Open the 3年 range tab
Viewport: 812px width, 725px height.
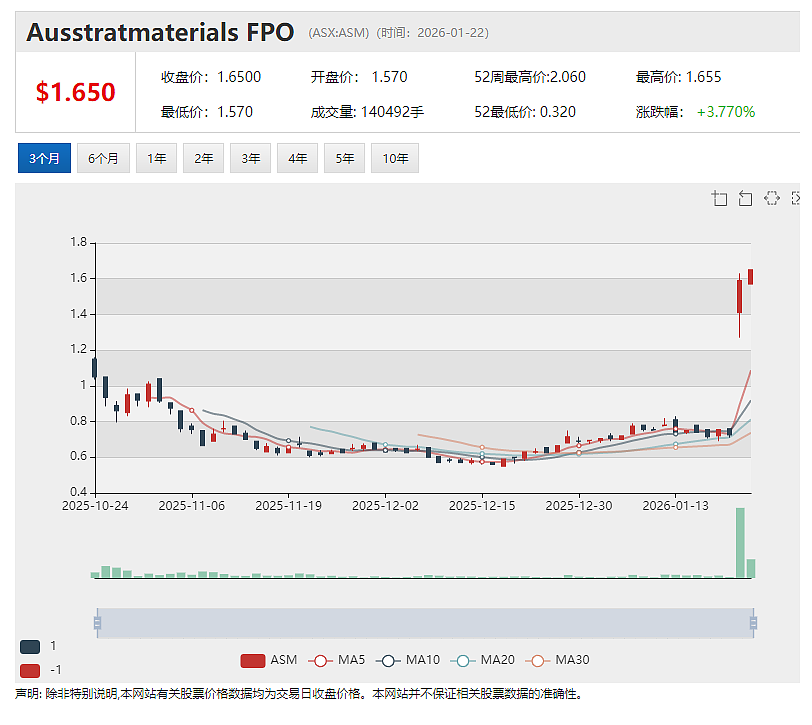click(x=251, y=158)
